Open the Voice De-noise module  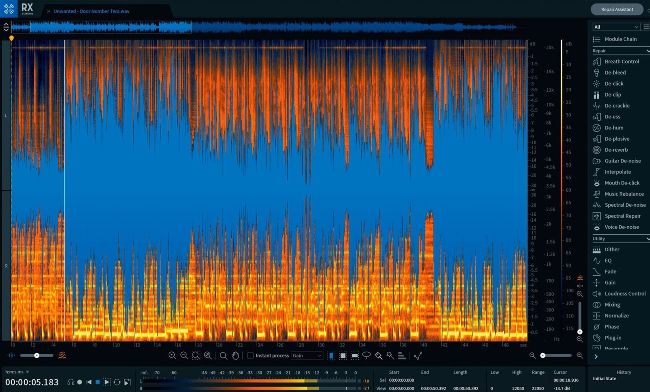(621, 227)
